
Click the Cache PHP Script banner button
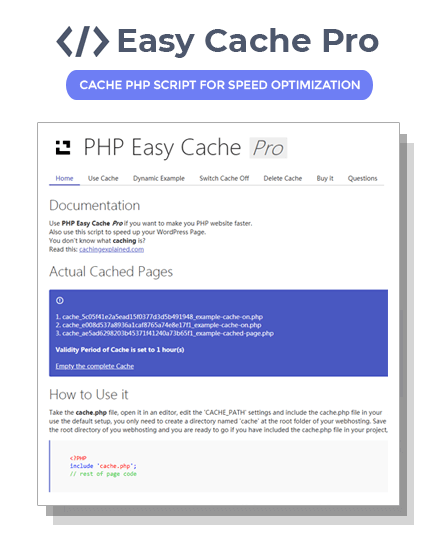(219, 85)
